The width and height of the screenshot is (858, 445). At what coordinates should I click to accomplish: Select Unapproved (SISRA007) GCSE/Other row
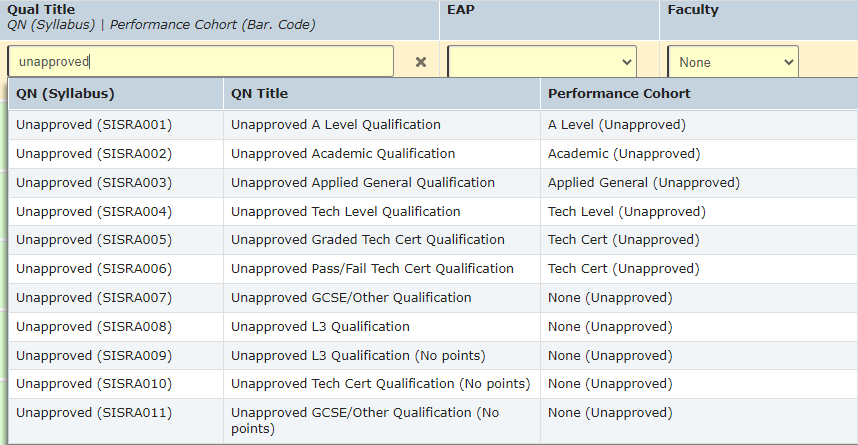[x=94, y=298]
